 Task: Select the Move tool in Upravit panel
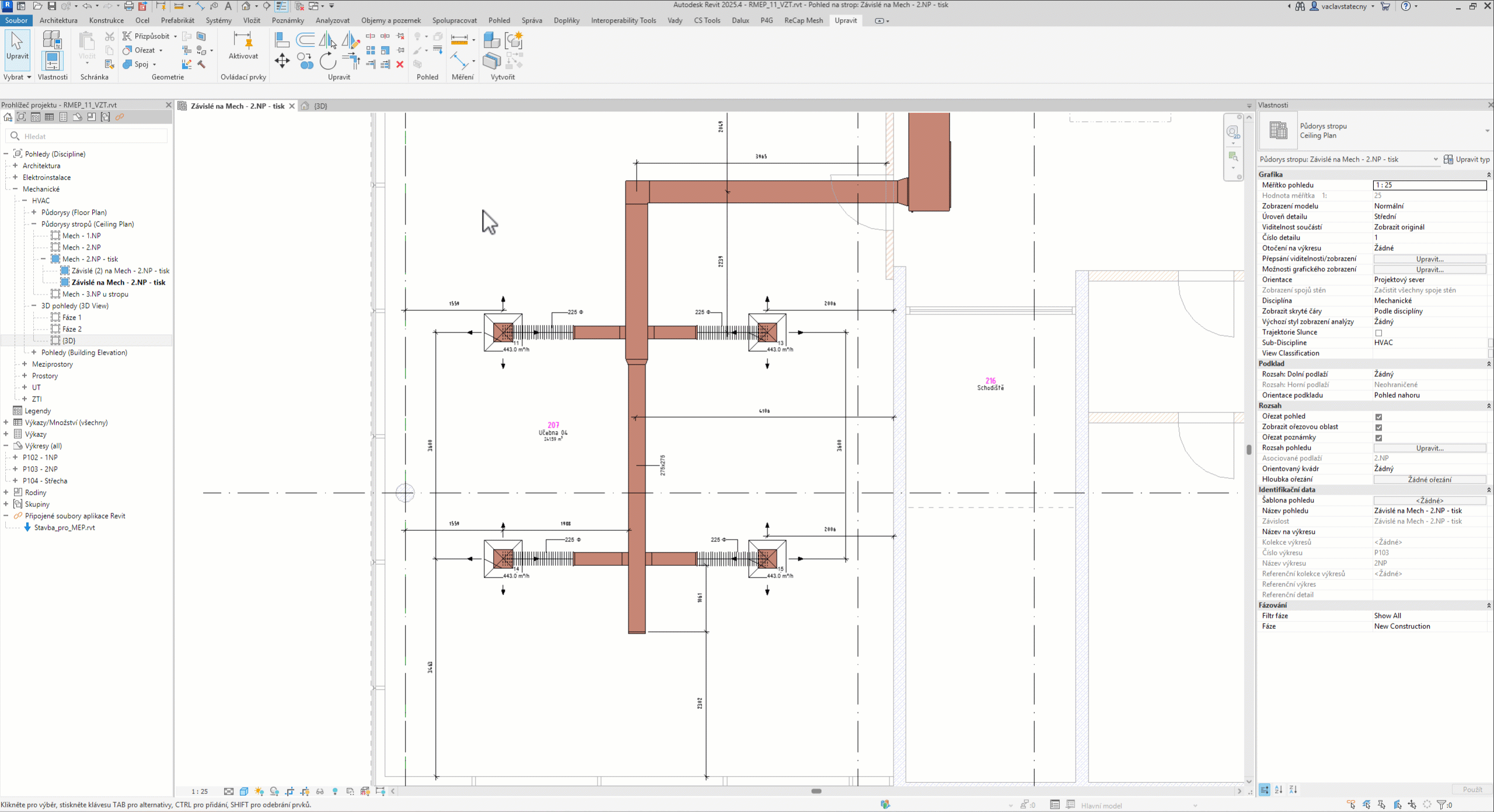click(282, 61)
